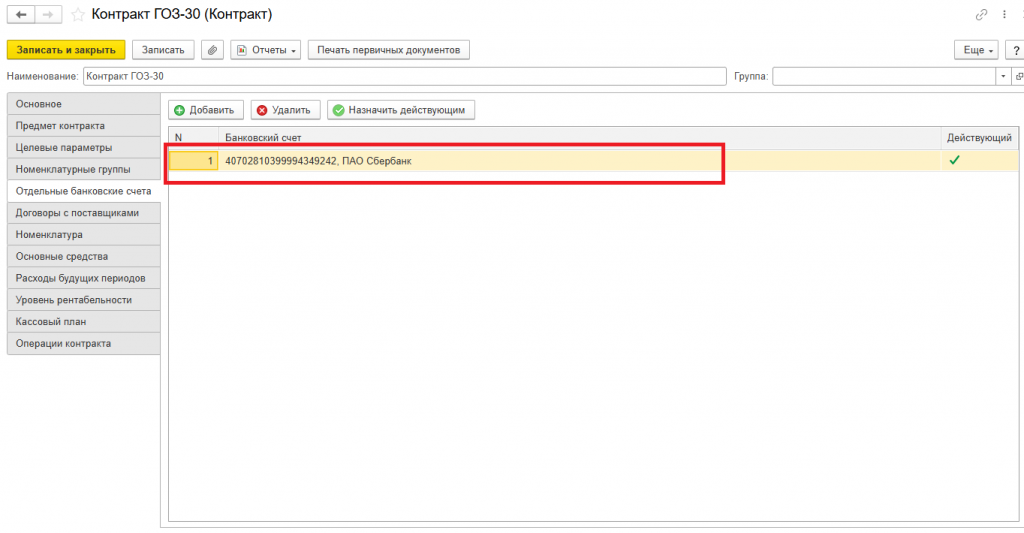Click the Банковский счет column header
Viewport: 1024px width, 533px height.
[580, 138]
